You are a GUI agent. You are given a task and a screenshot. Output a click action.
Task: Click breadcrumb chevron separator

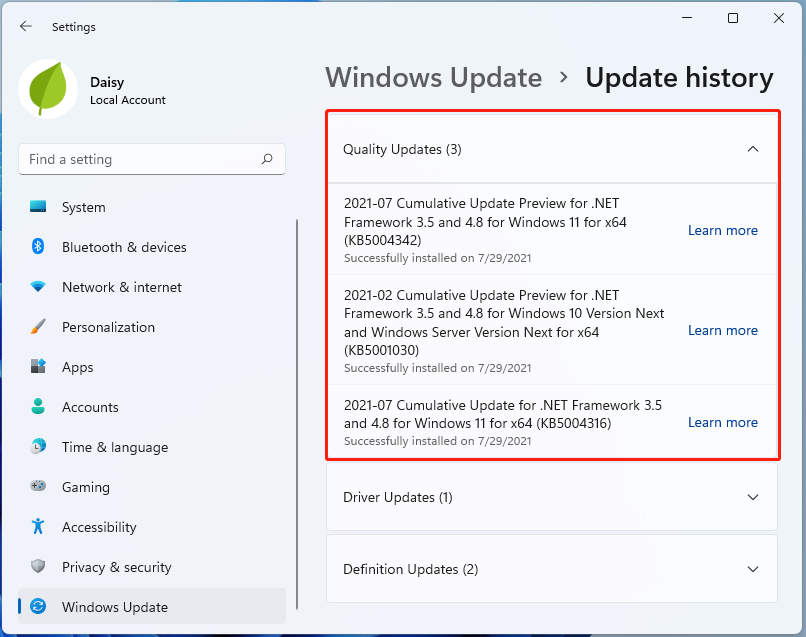564,78
